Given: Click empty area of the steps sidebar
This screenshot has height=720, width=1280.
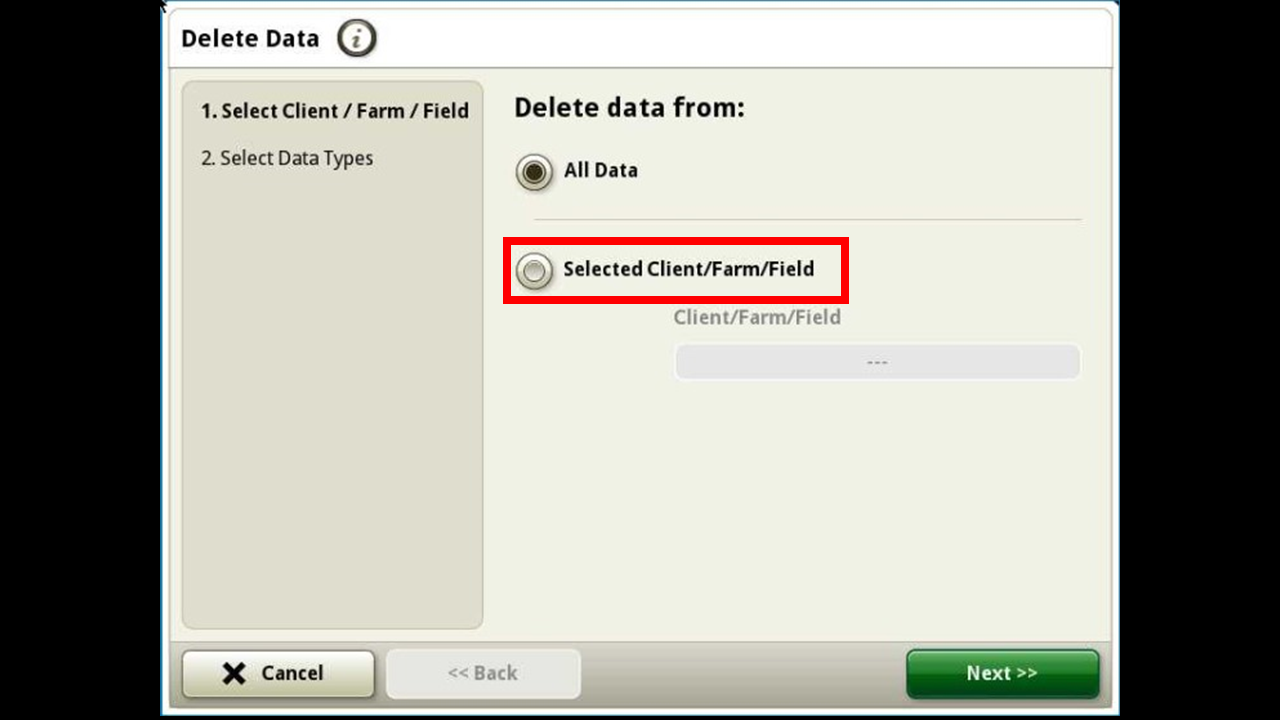Looking at the screenshot, I should [x=332, y=400].
